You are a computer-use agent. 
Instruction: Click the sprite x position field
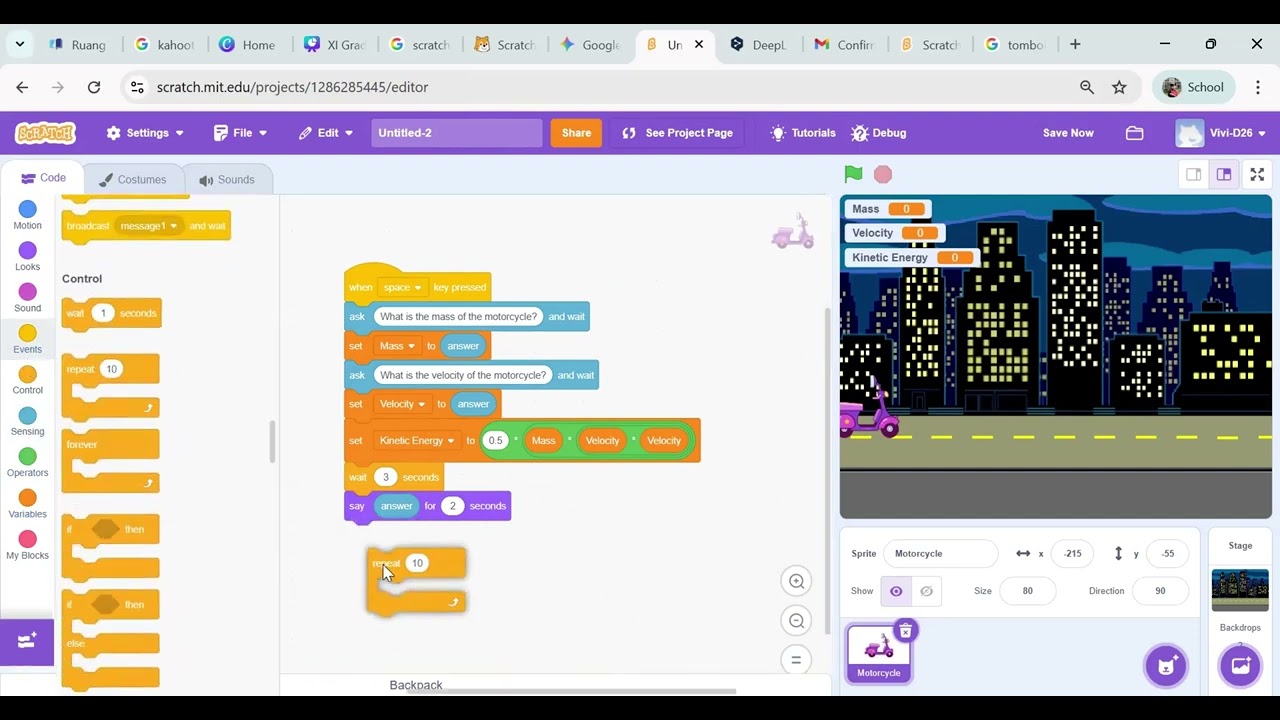1073,554
